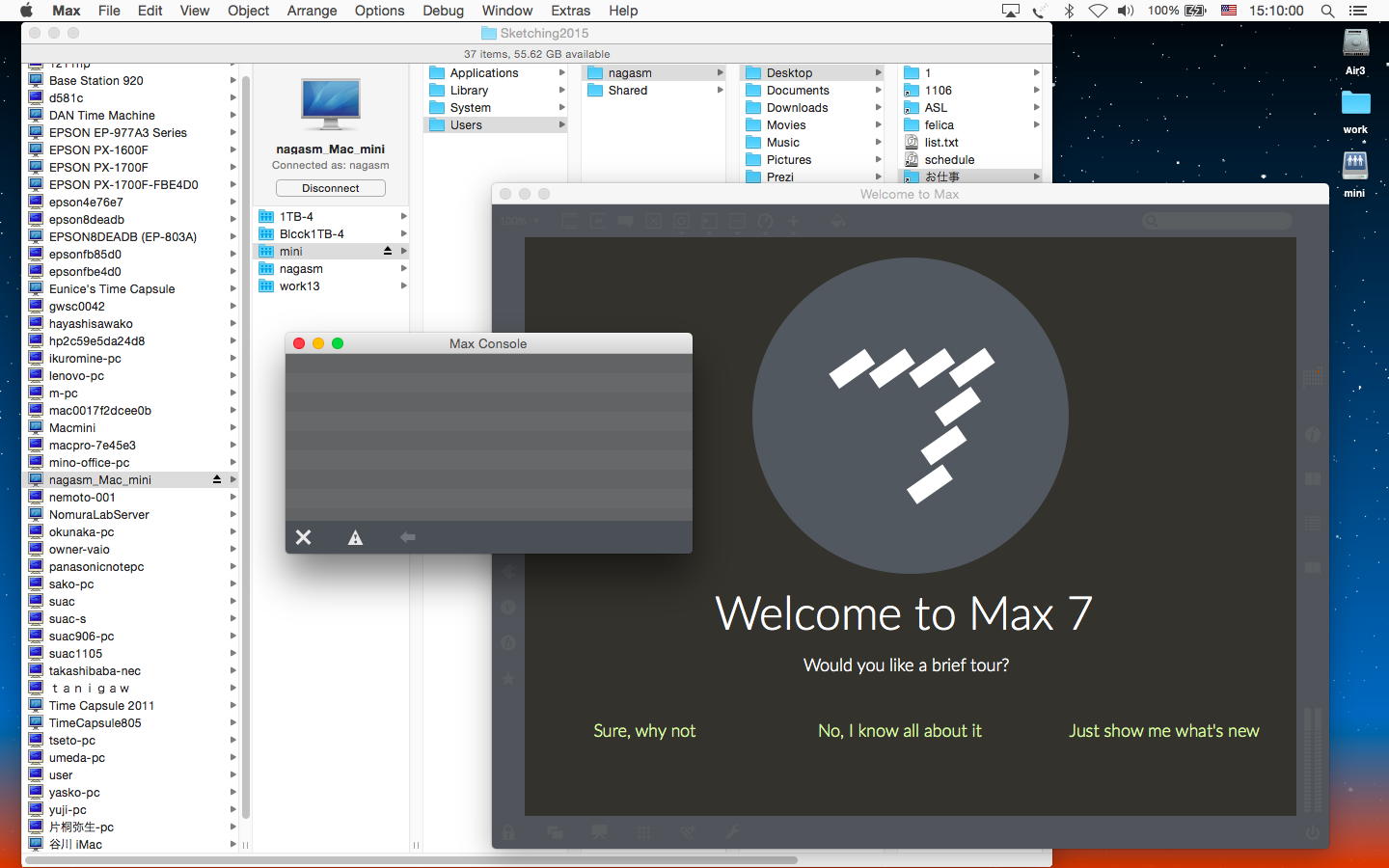The image size is (1389, 868).
Task: Choose "Sure, why not" tour option
Action: coord(644,731)
